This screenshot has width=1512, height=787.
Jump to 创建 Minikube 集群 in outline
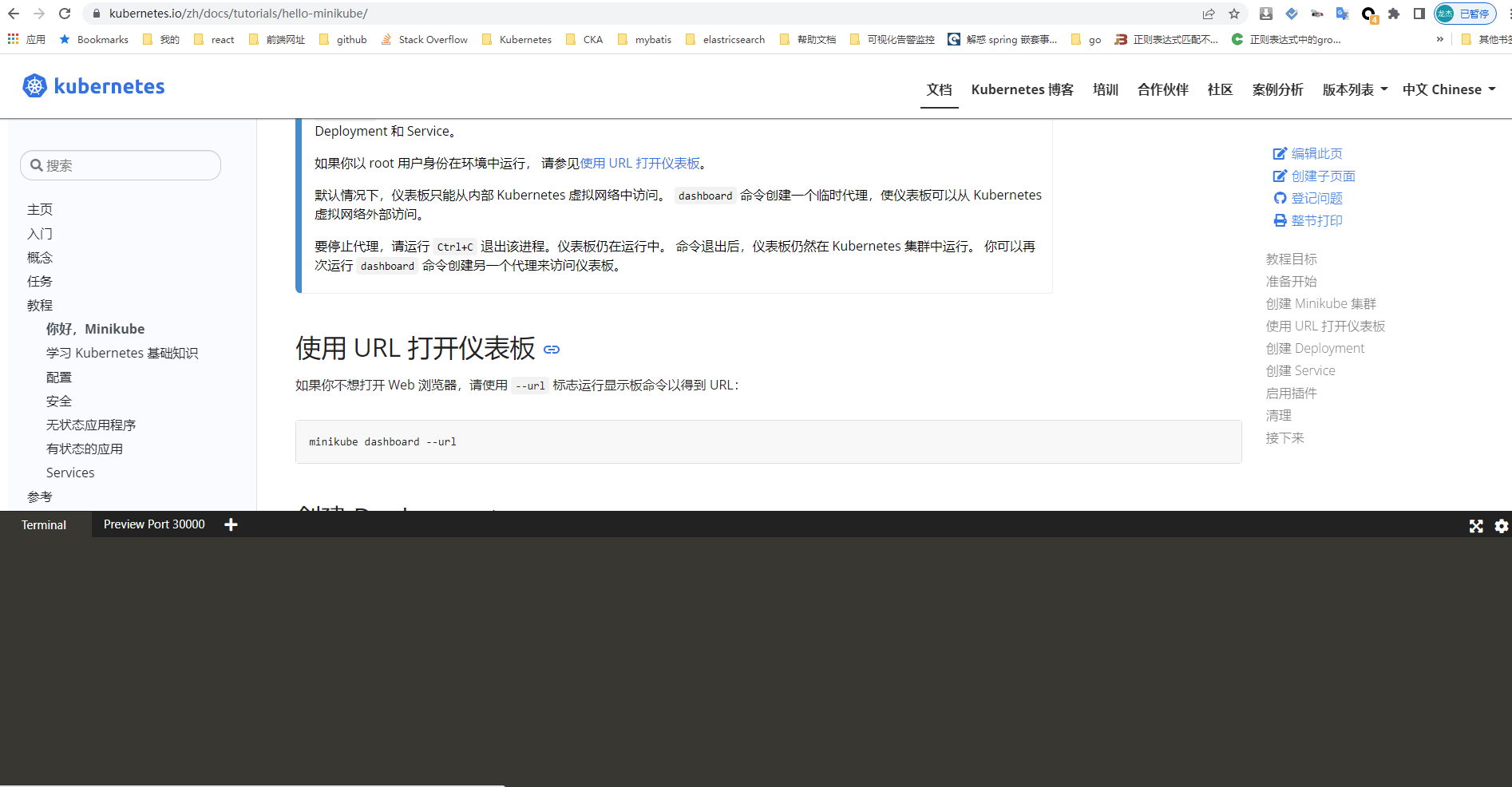[x=1321, y=303]
